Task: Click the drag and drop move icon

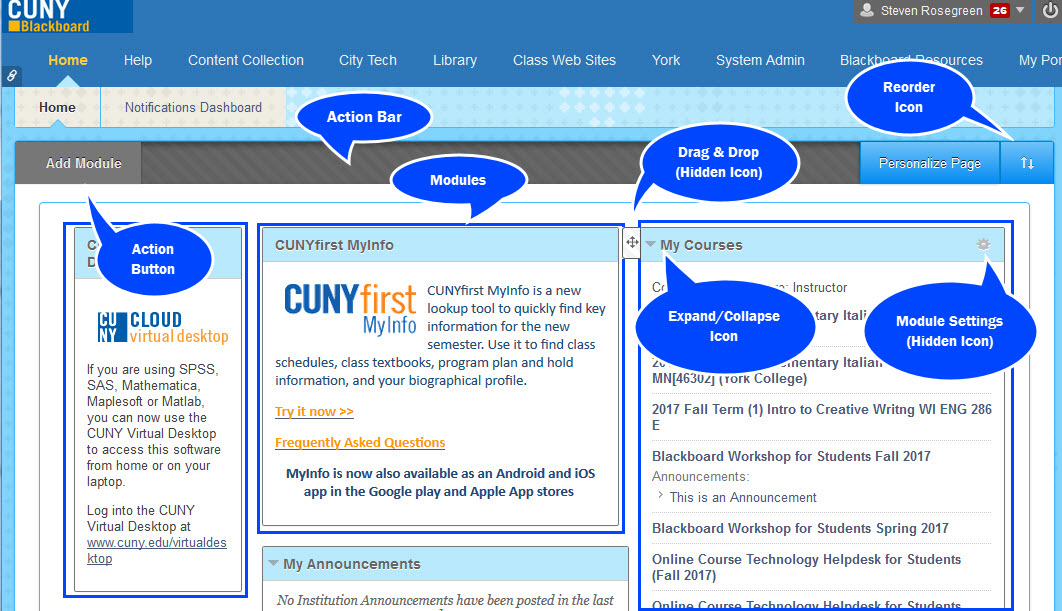Action: (631, 242)
